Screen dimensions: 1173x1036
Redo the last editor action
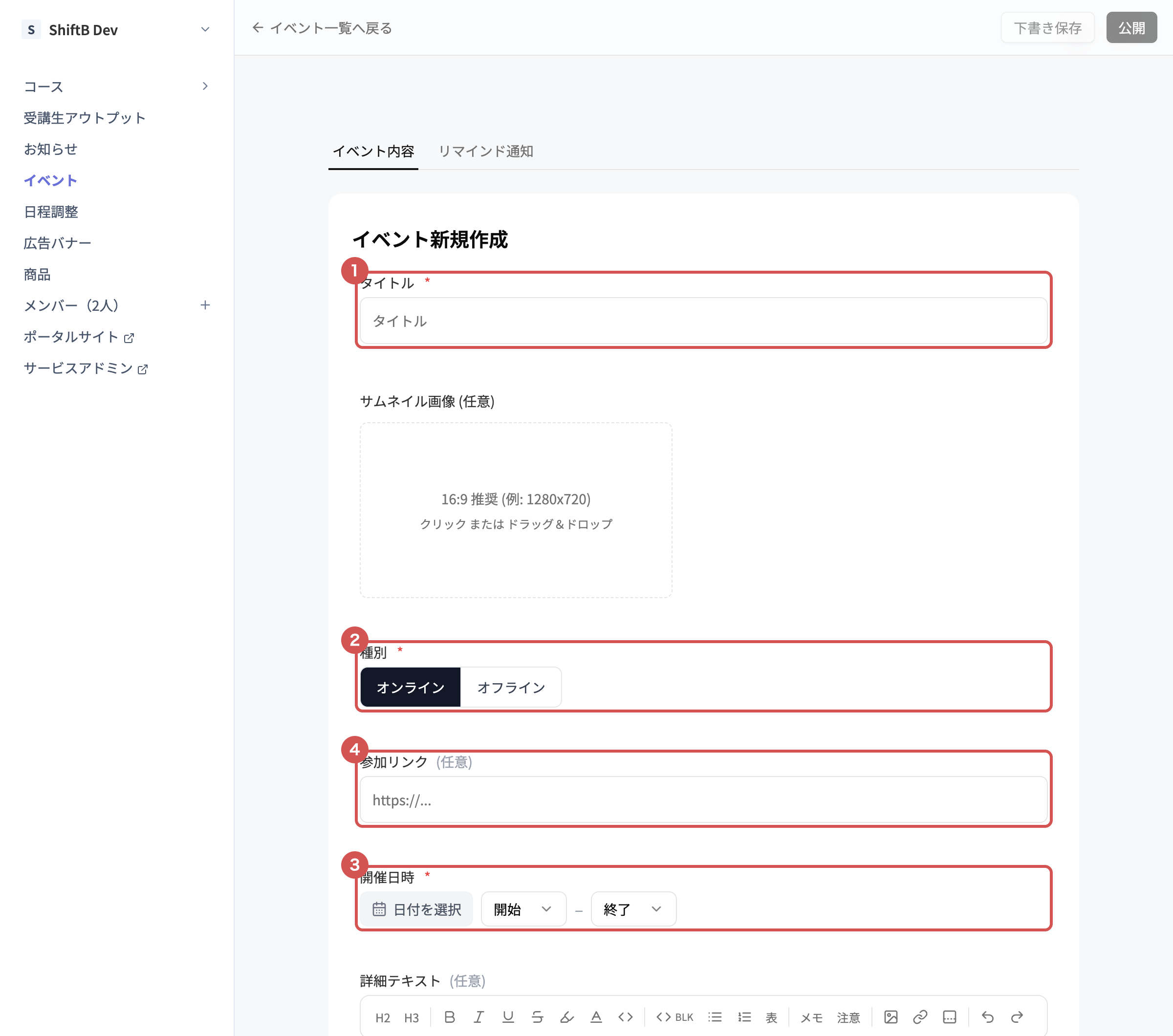1017,1017
